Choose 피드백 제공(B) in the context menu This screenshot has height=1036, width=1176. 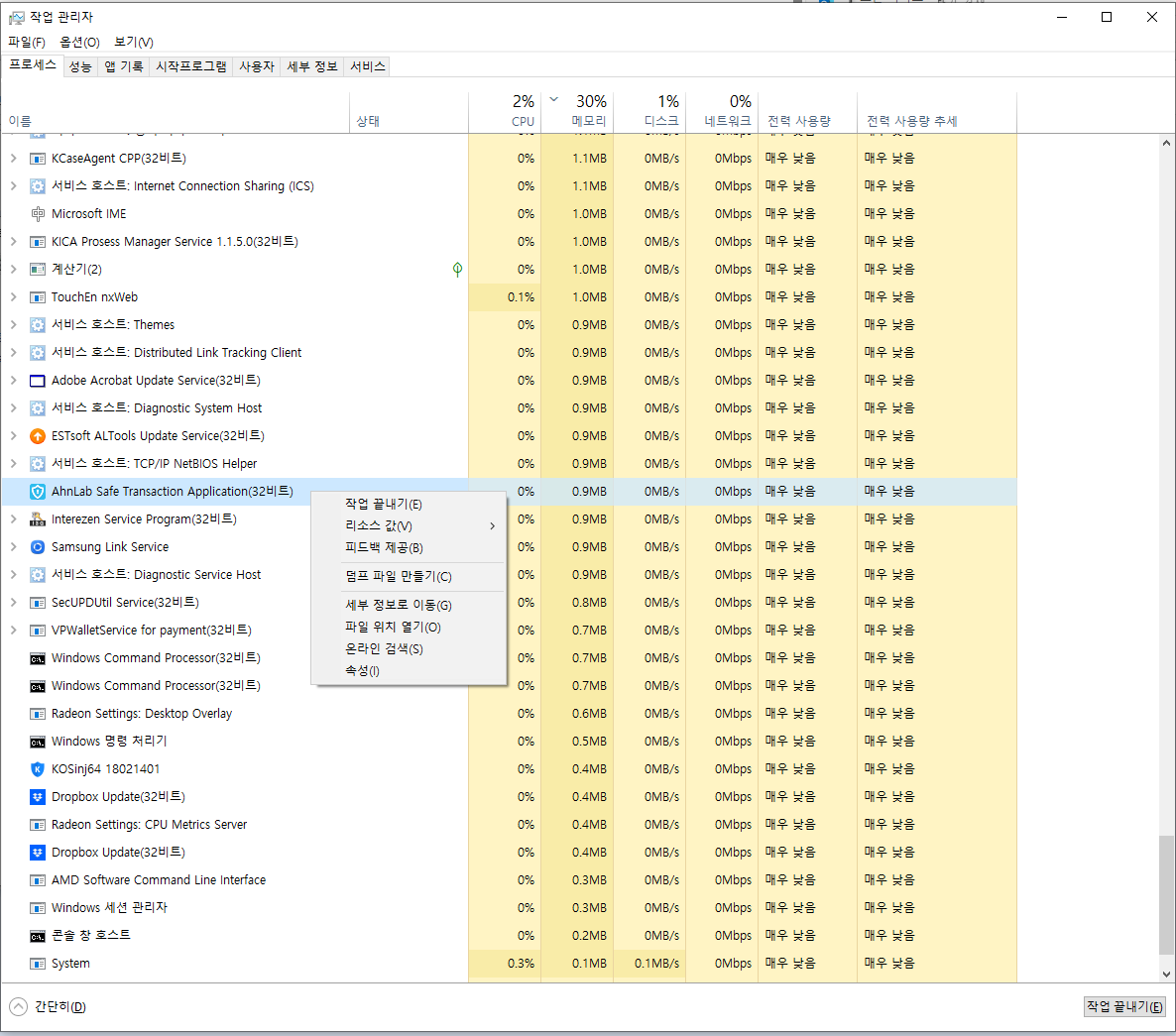pyautogui.click(x=409, y=548)
